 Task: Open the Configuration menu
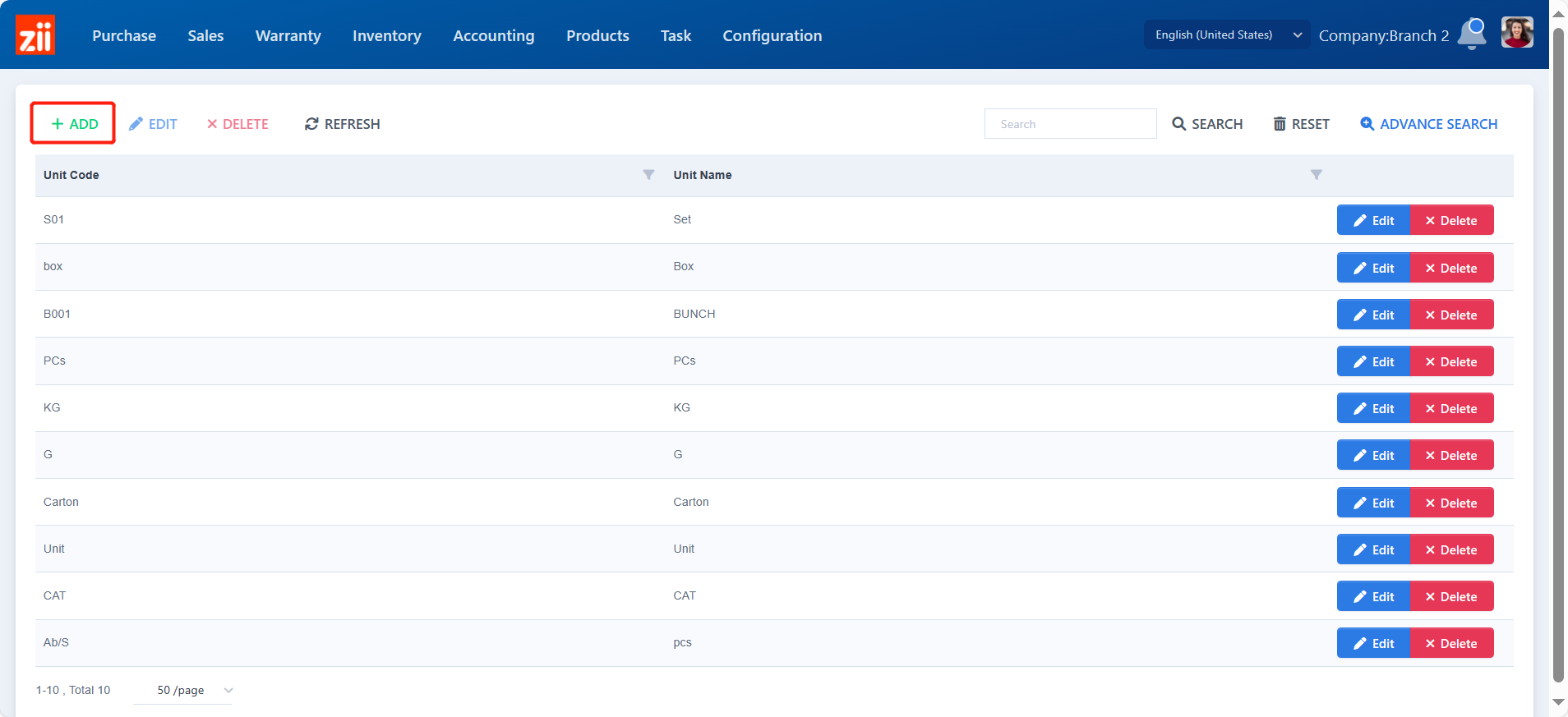click(772, 35)
